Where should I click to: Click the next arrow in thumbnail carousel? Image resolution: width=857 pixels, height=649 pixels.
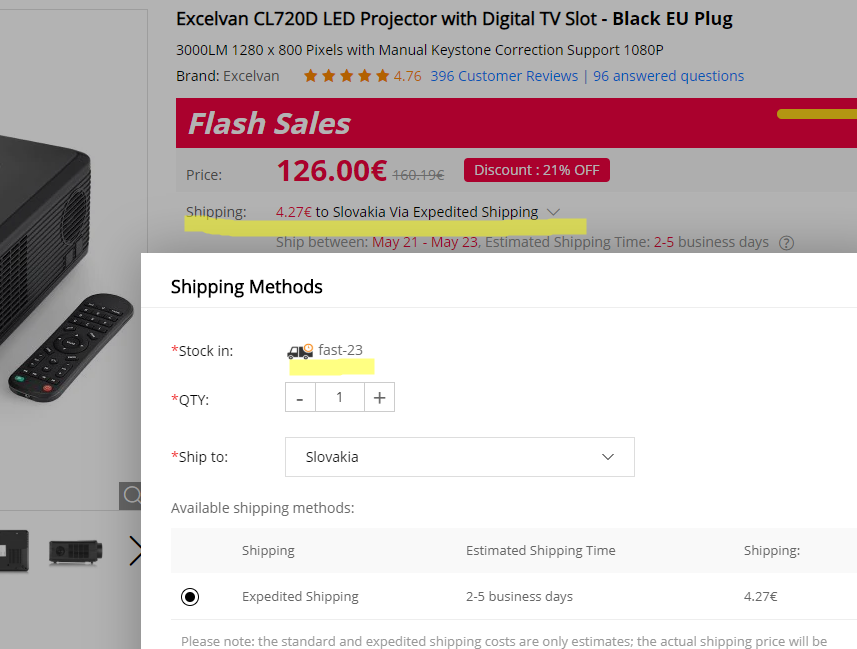point(135,551)
